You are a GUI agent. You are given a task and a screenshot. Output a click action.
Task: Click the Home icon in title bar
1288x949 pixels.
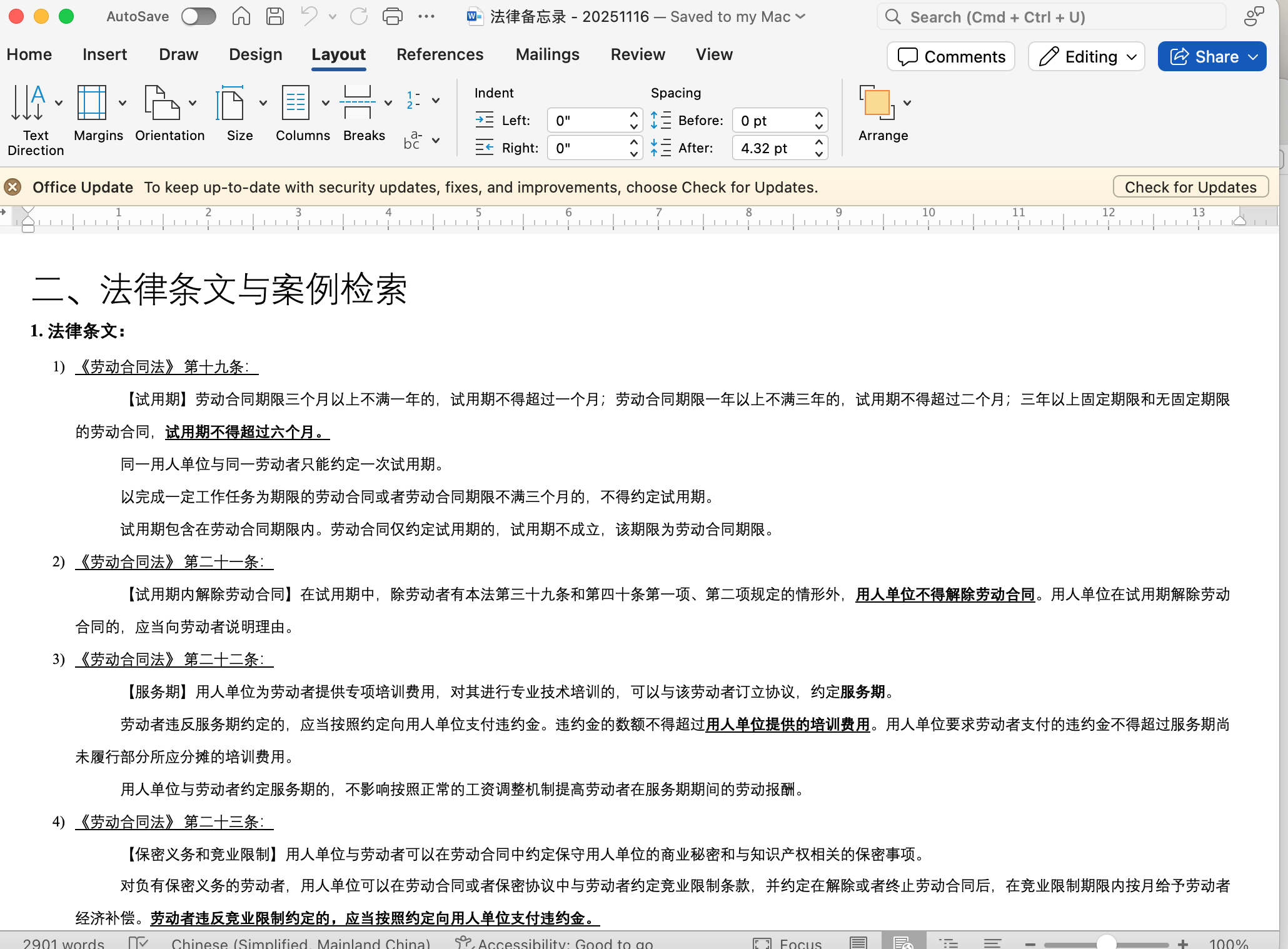[241, 17]
